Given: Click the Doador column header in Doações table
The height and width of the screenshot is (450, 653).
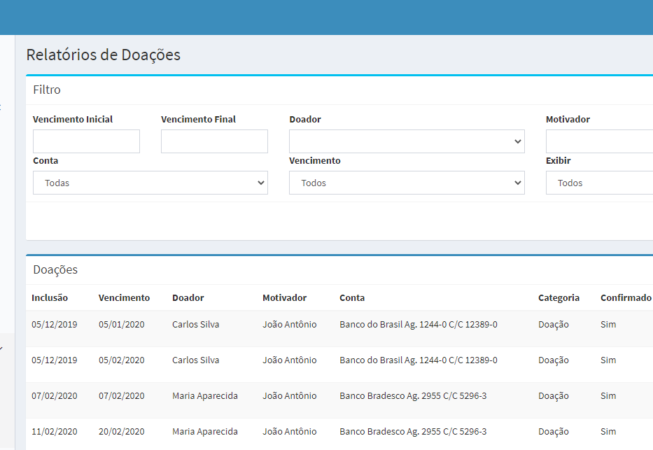Looking at the screenshot, I should pyautogui.click(x=188, y=298).
